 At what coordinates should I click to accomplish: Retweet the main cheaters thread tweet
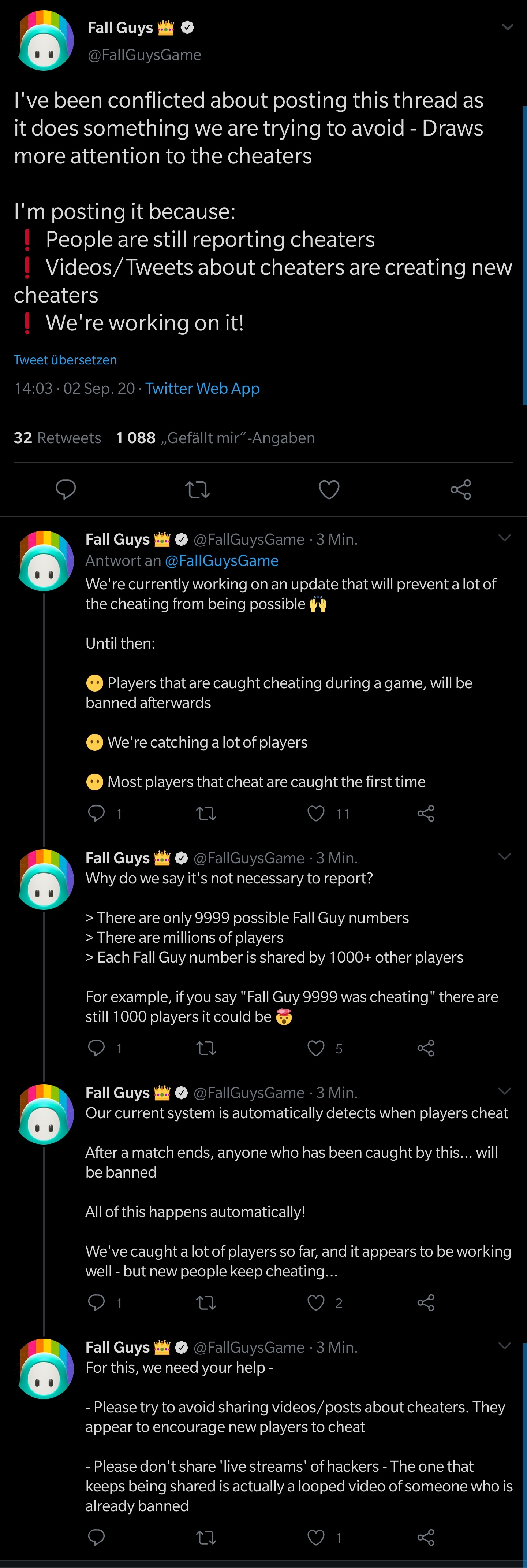197,489
